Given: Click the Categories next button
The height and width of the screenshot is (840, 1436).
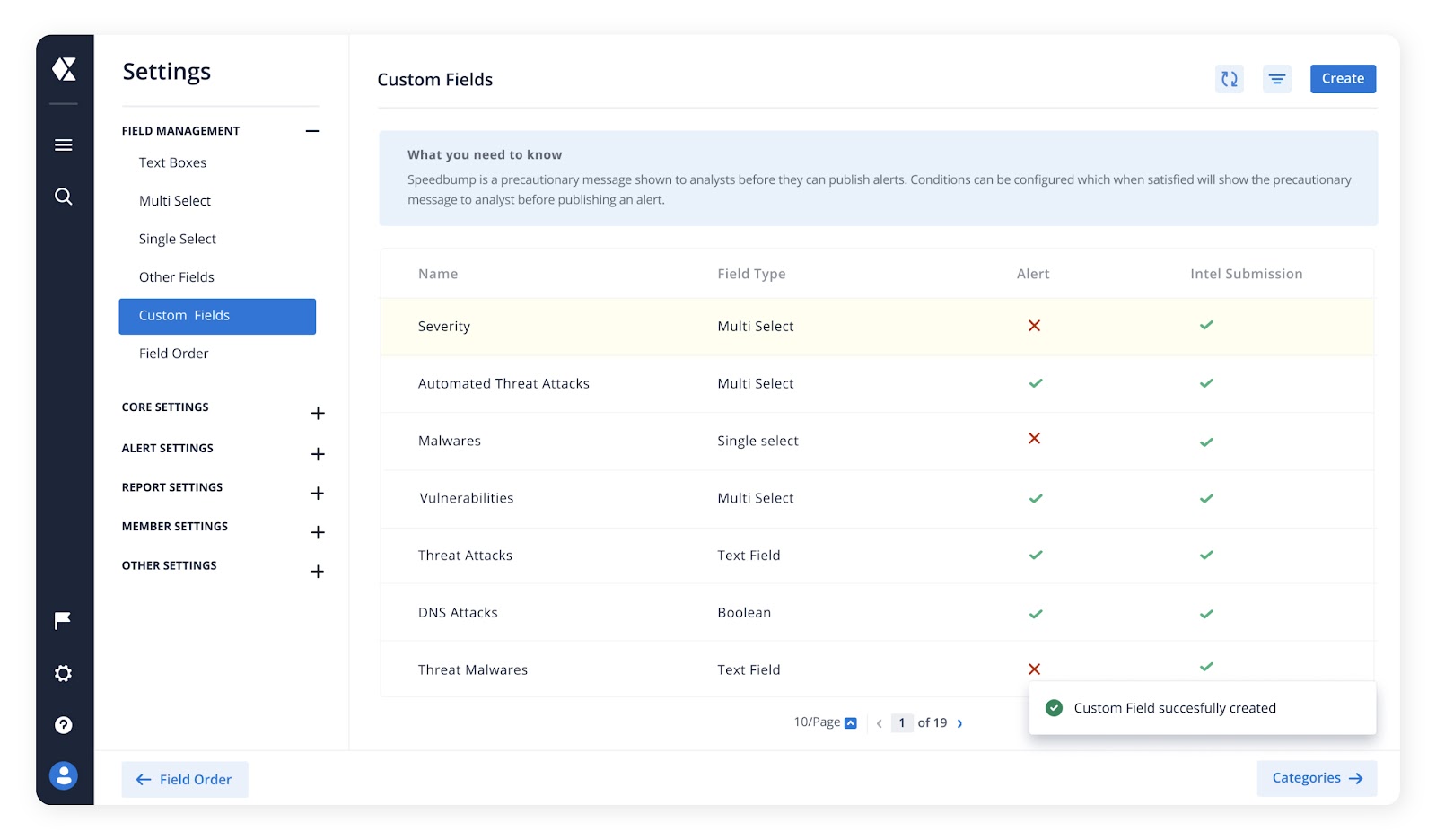Looking at the screenshot, I should [1317, 778].
